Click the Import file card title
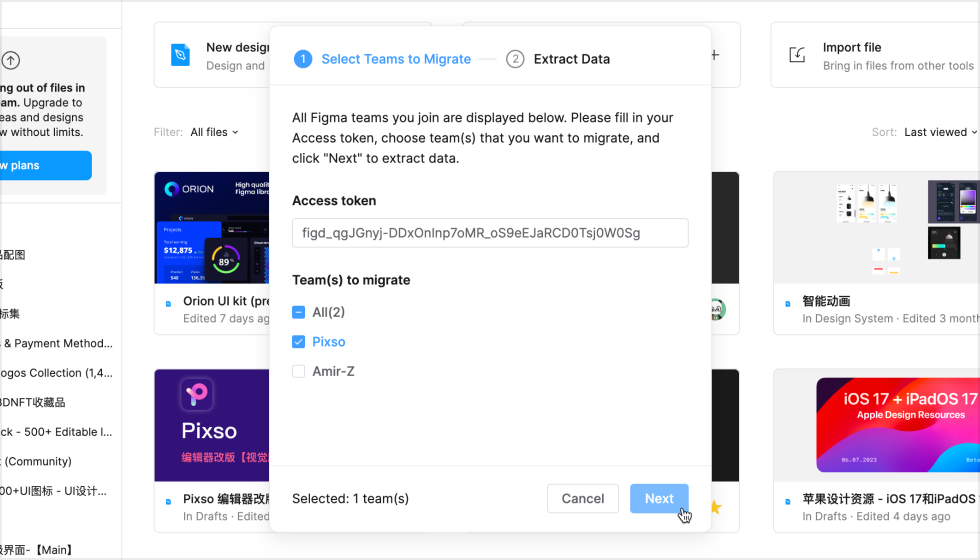980x560 pixels. (852, 47)
